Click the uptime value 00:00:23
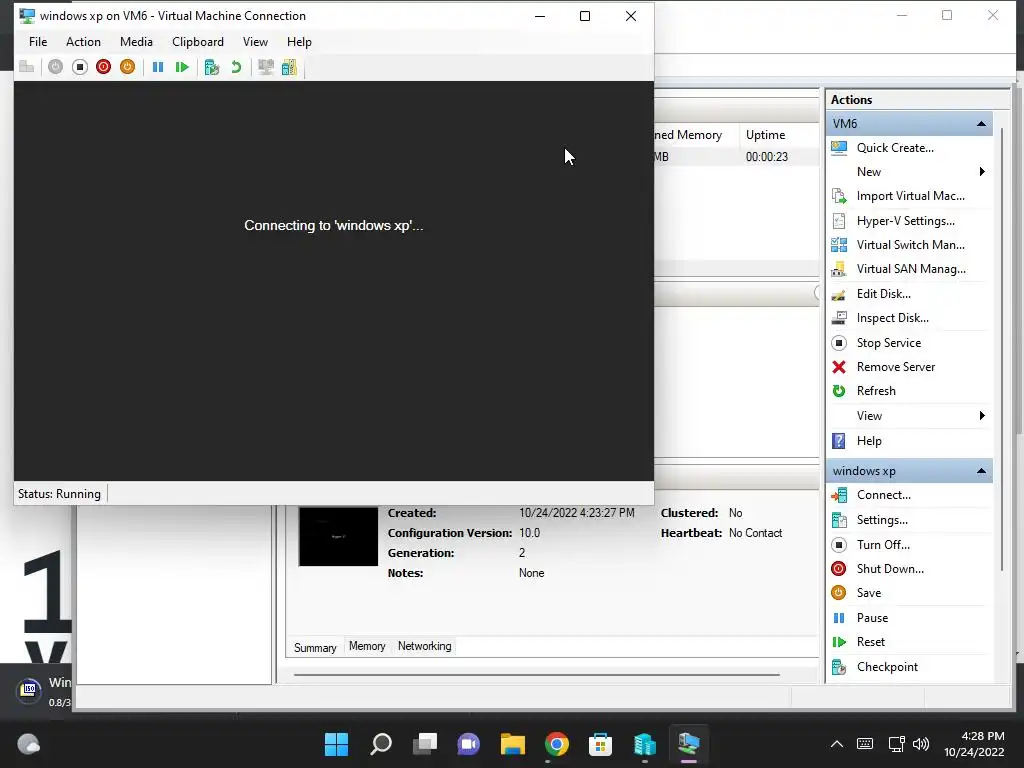 (767, 157)
